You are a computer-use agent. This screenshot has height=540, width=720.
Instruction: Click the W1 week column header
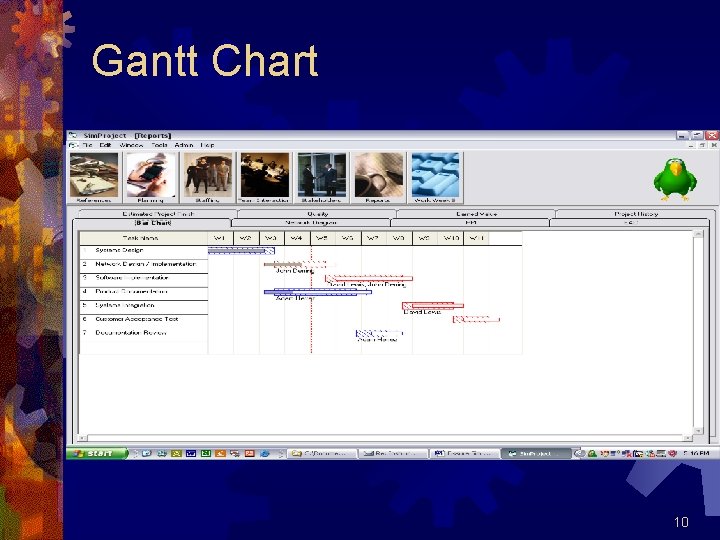[x=220, y=238]
